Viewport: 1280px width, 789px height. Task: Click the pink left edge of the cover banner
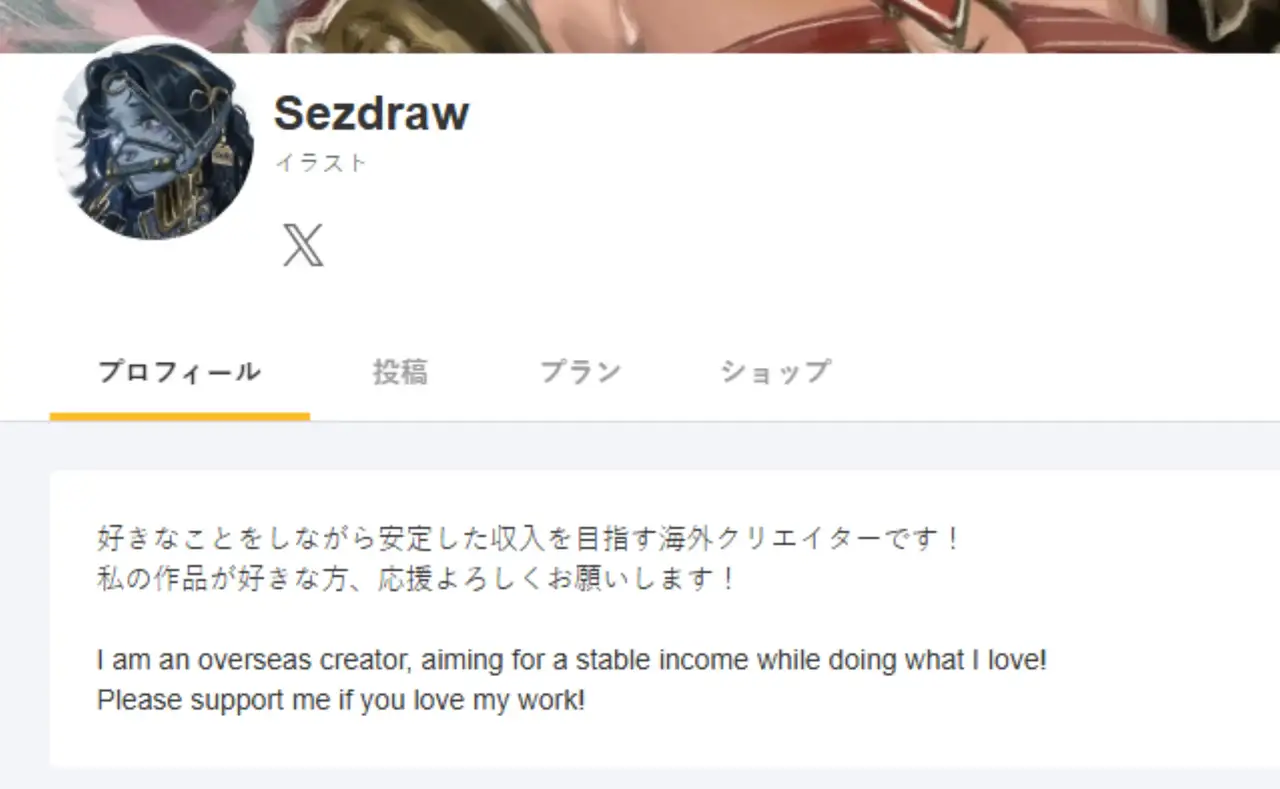pos(60,20)
